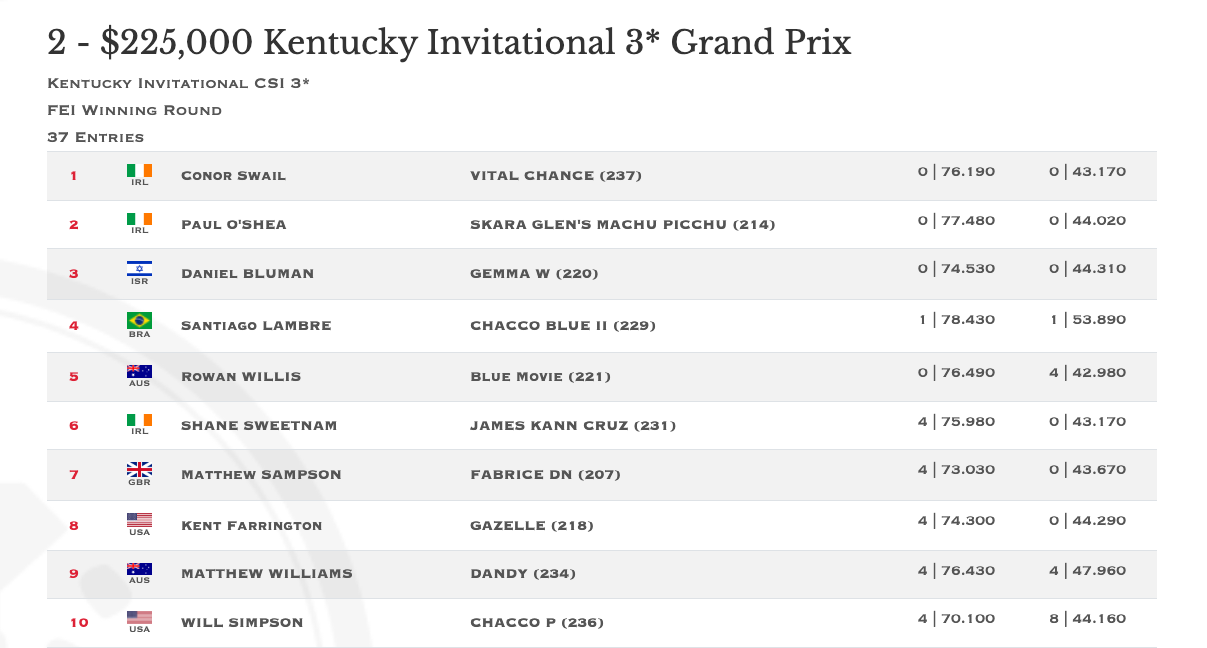Click the Irish flag beside Paul O'Shea
The height and width of the screenshot is (648, 1207).
[139, 219]
